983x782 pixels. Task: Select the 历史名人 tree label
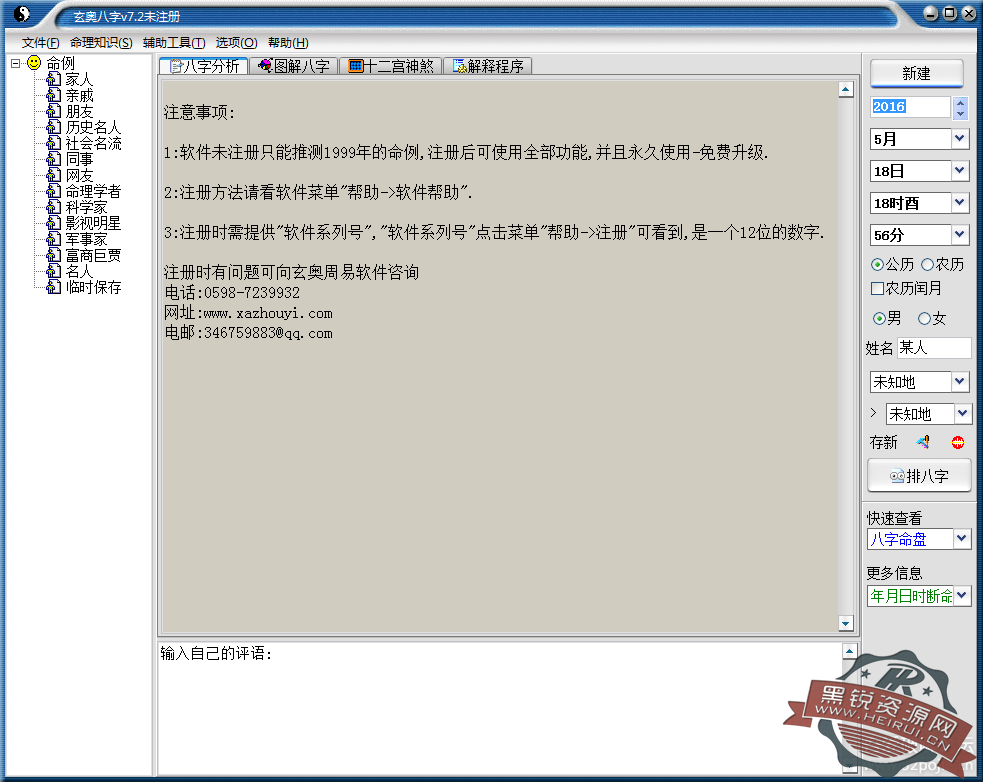point(93,127)
